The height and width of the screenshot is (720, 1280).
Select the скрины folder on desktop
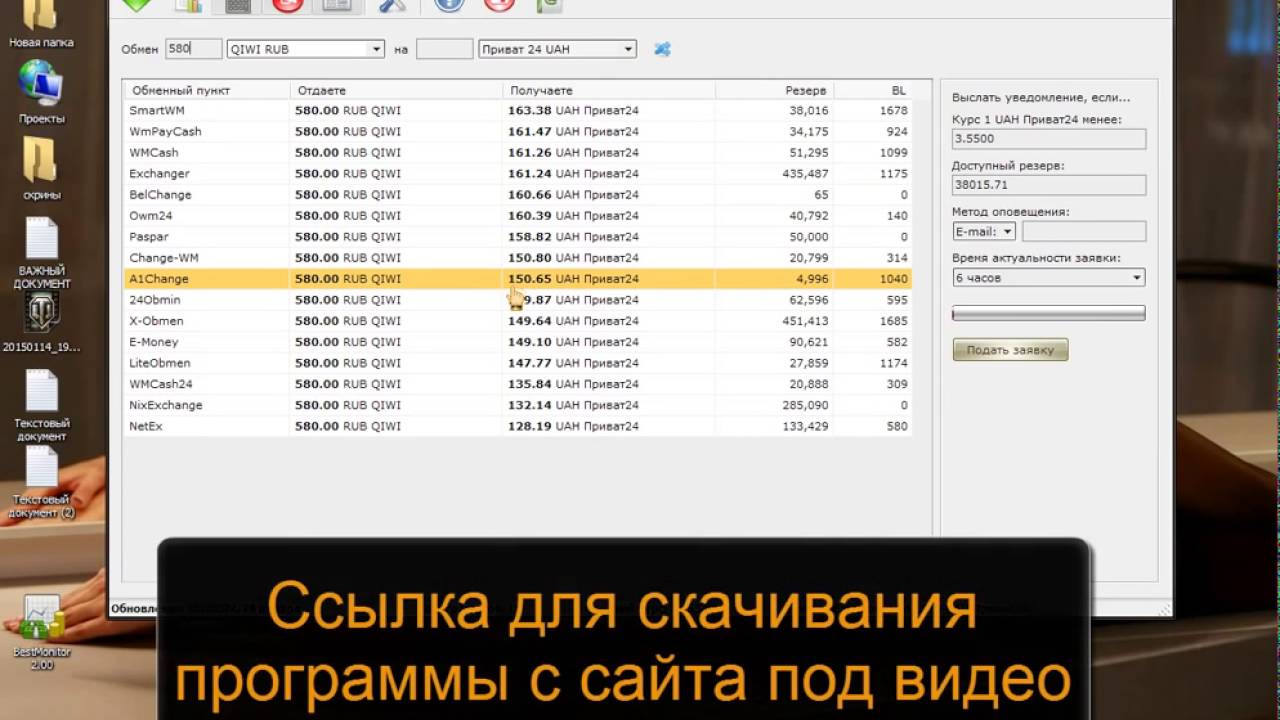click(41, 168)
